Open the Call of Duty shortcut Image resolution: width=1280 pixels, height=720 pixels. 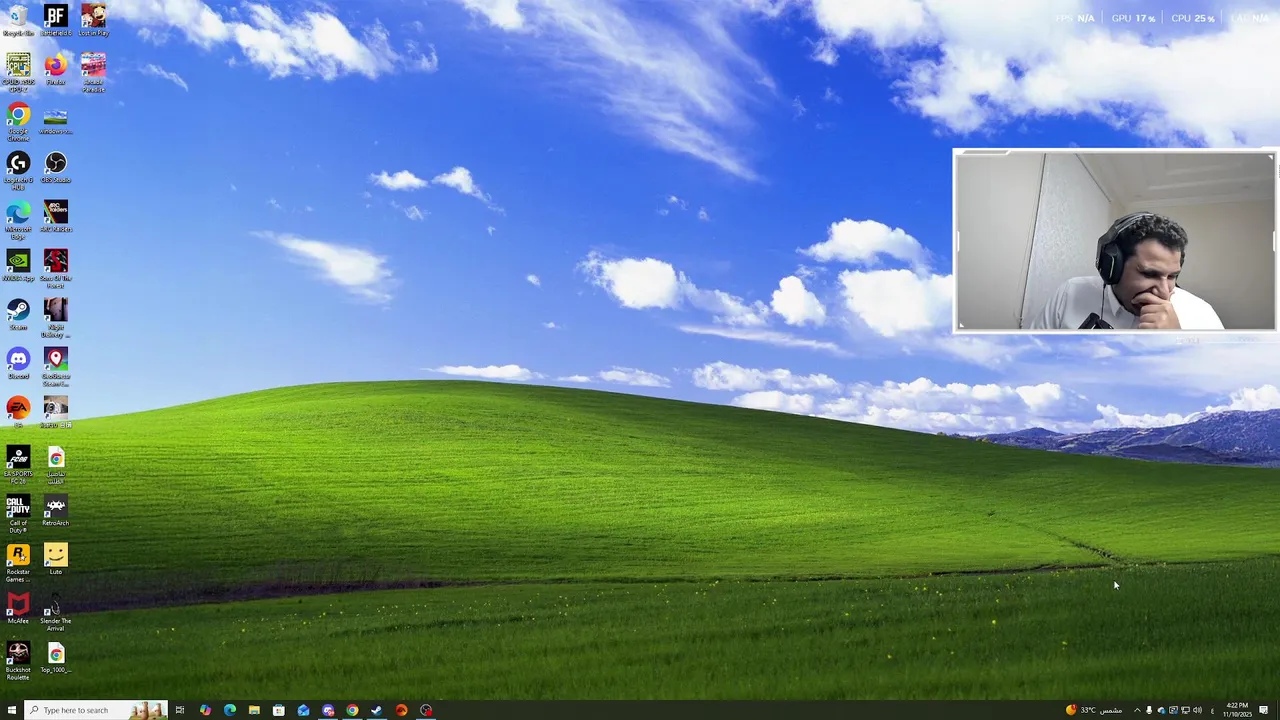[x=18, y=513]
